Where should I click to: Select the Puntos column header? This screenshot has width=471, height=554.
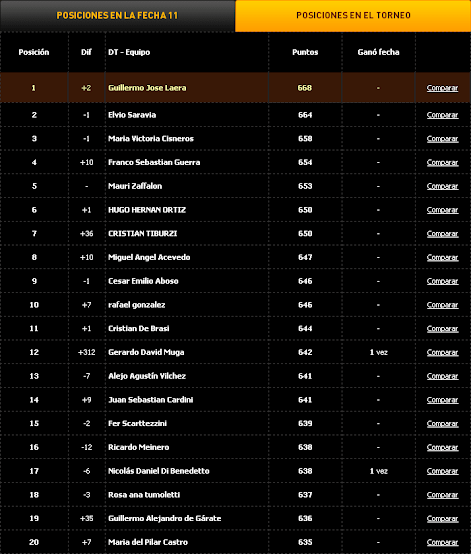(x=305, y=52)
